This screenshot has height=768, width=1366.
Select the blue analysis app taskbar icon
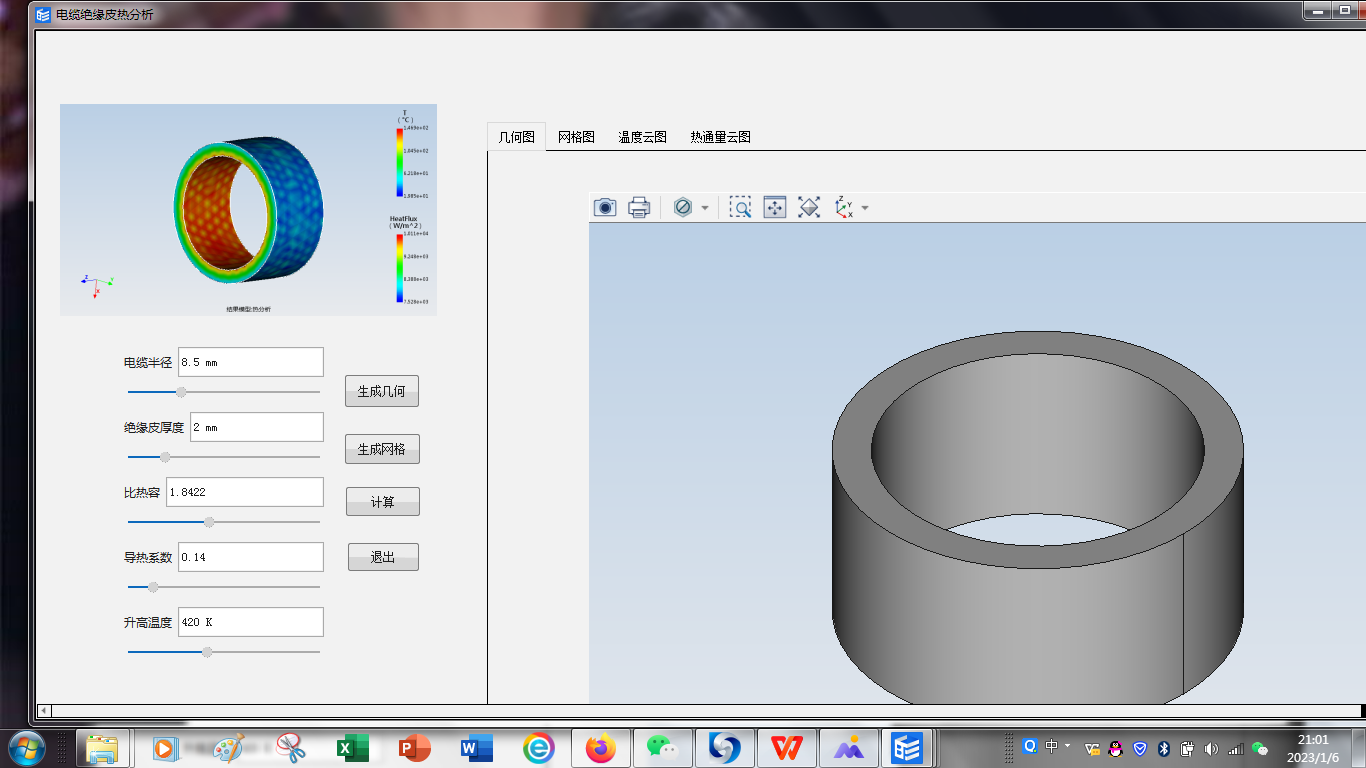point(908,748)
